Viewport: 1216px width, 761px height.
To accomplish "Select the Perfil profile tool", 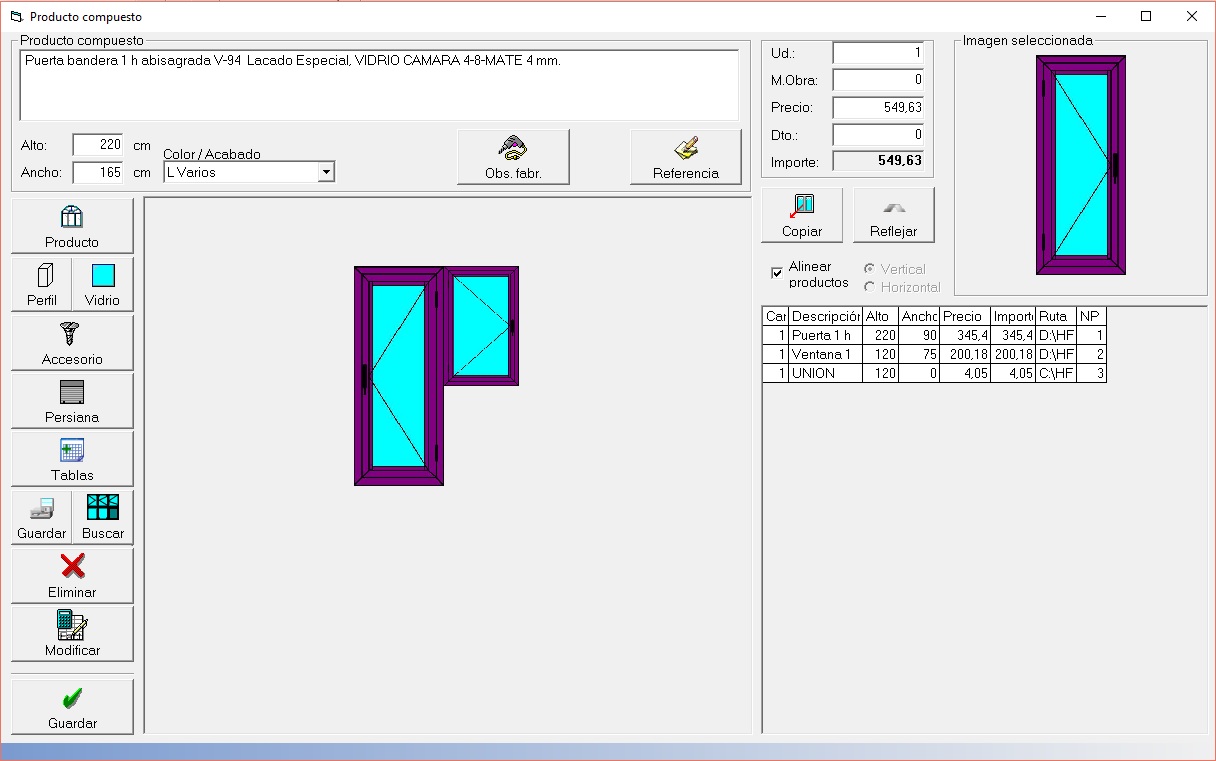I will (42, 284).
